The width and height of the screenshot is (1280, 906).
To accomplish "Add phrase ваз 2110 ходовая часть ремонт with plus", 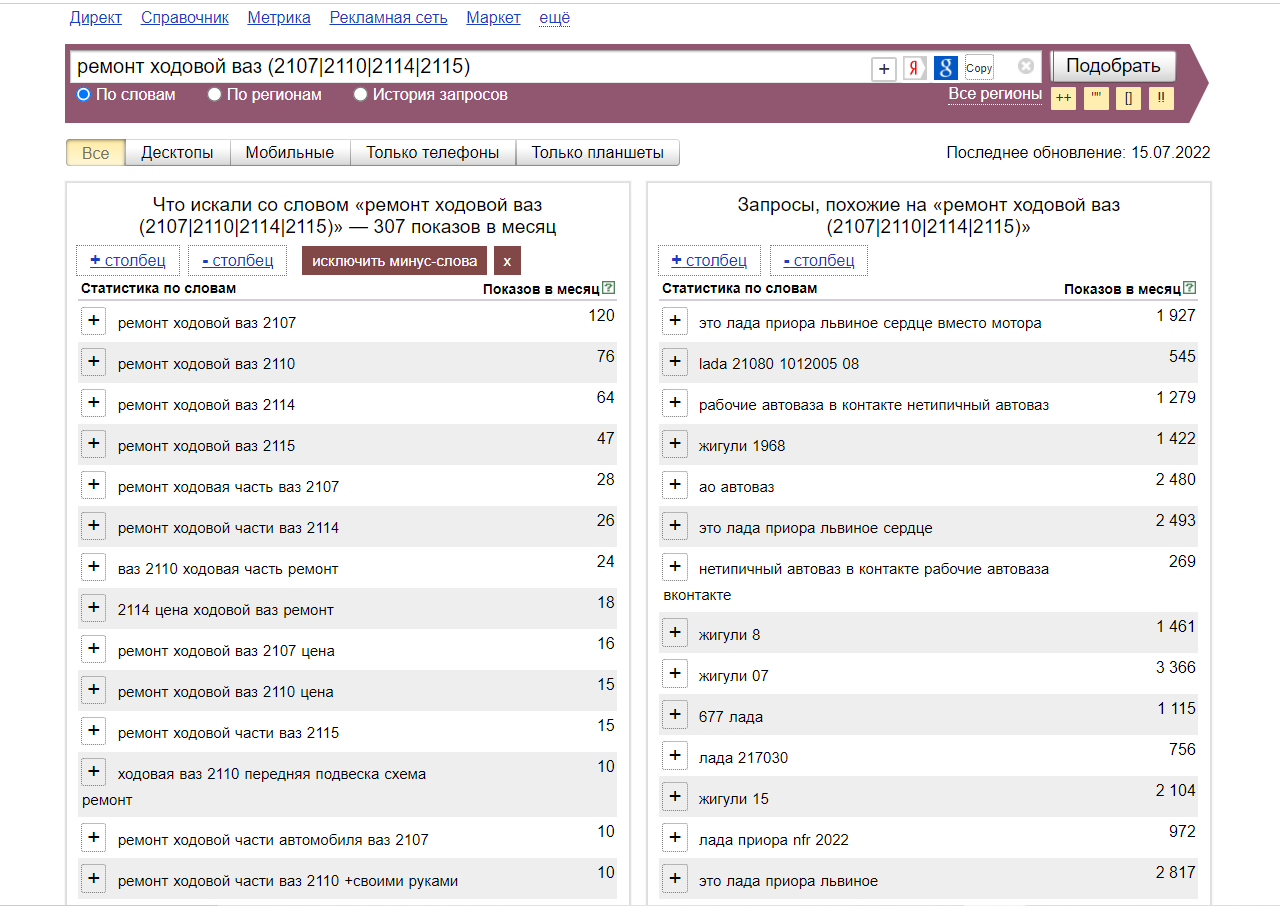I will pyautogui.click(x=94, y=566).
